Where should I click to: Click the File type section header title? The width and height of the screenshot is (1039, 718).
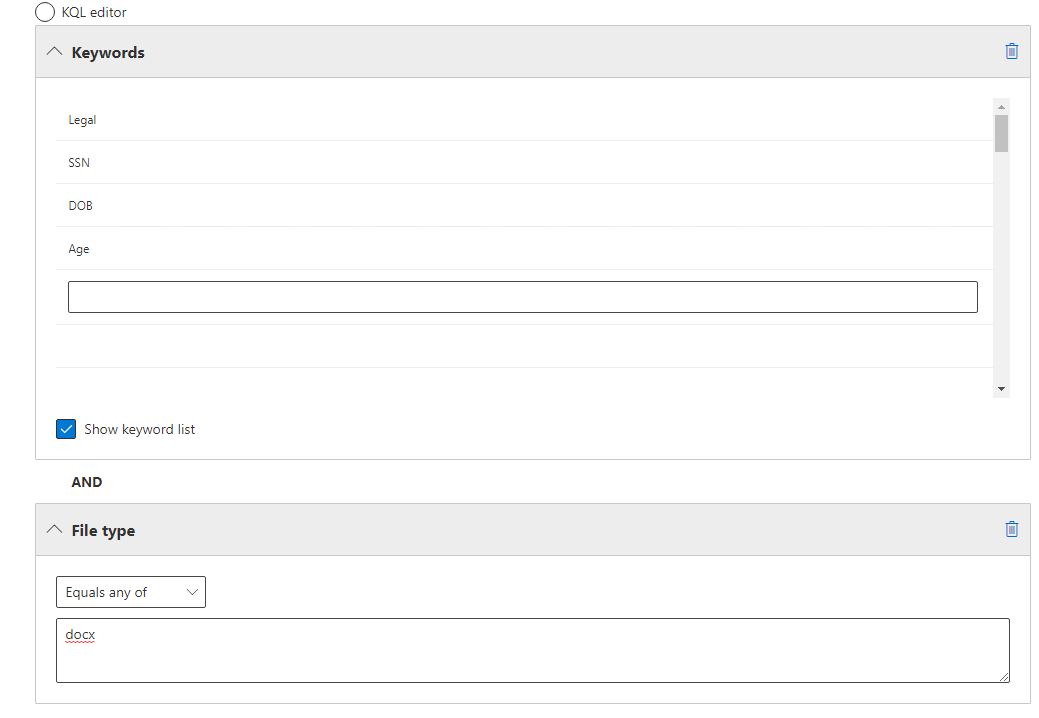(x=103, y=531)
